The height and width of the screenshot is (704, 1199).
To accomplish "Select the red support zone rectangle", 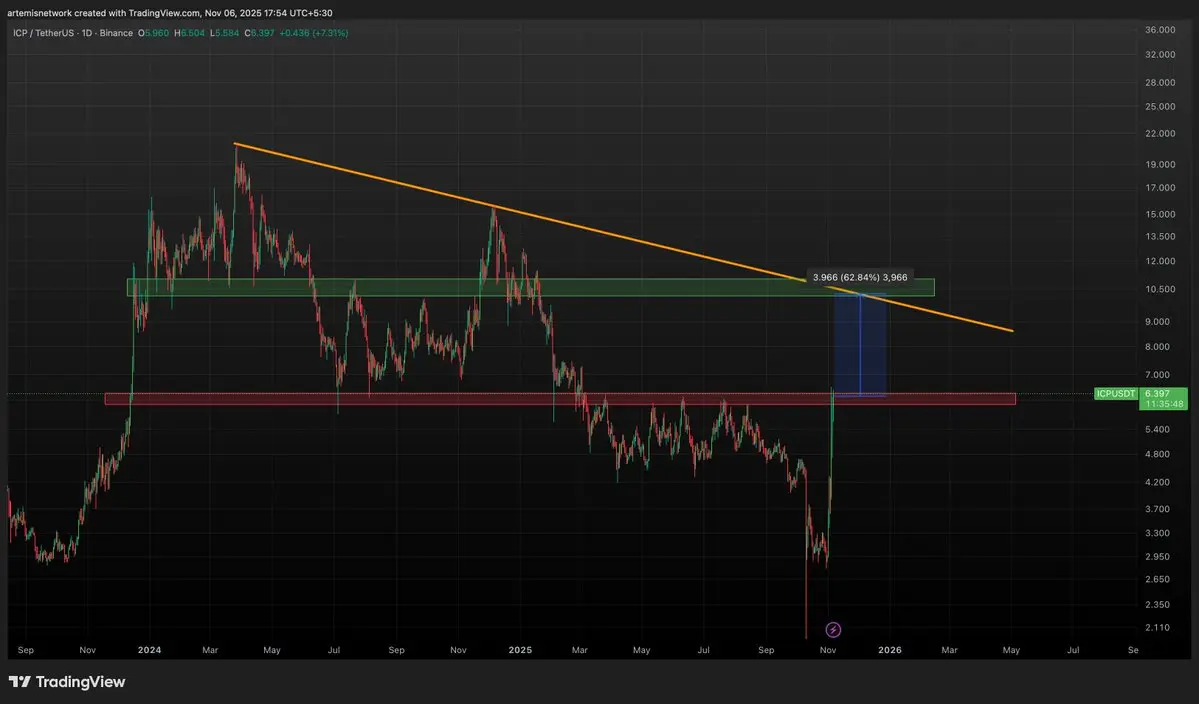I will (560, 399).
